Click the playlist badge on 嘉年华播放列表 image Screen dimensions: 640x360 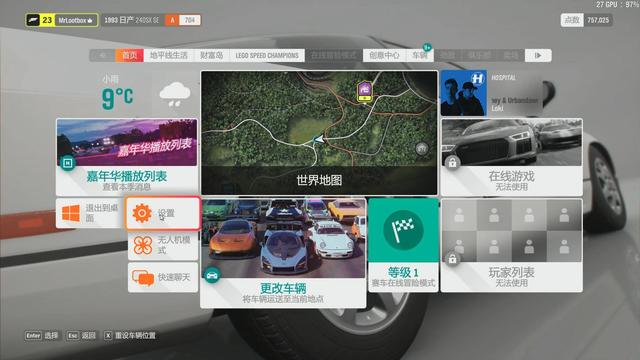[x=68, y=163]
